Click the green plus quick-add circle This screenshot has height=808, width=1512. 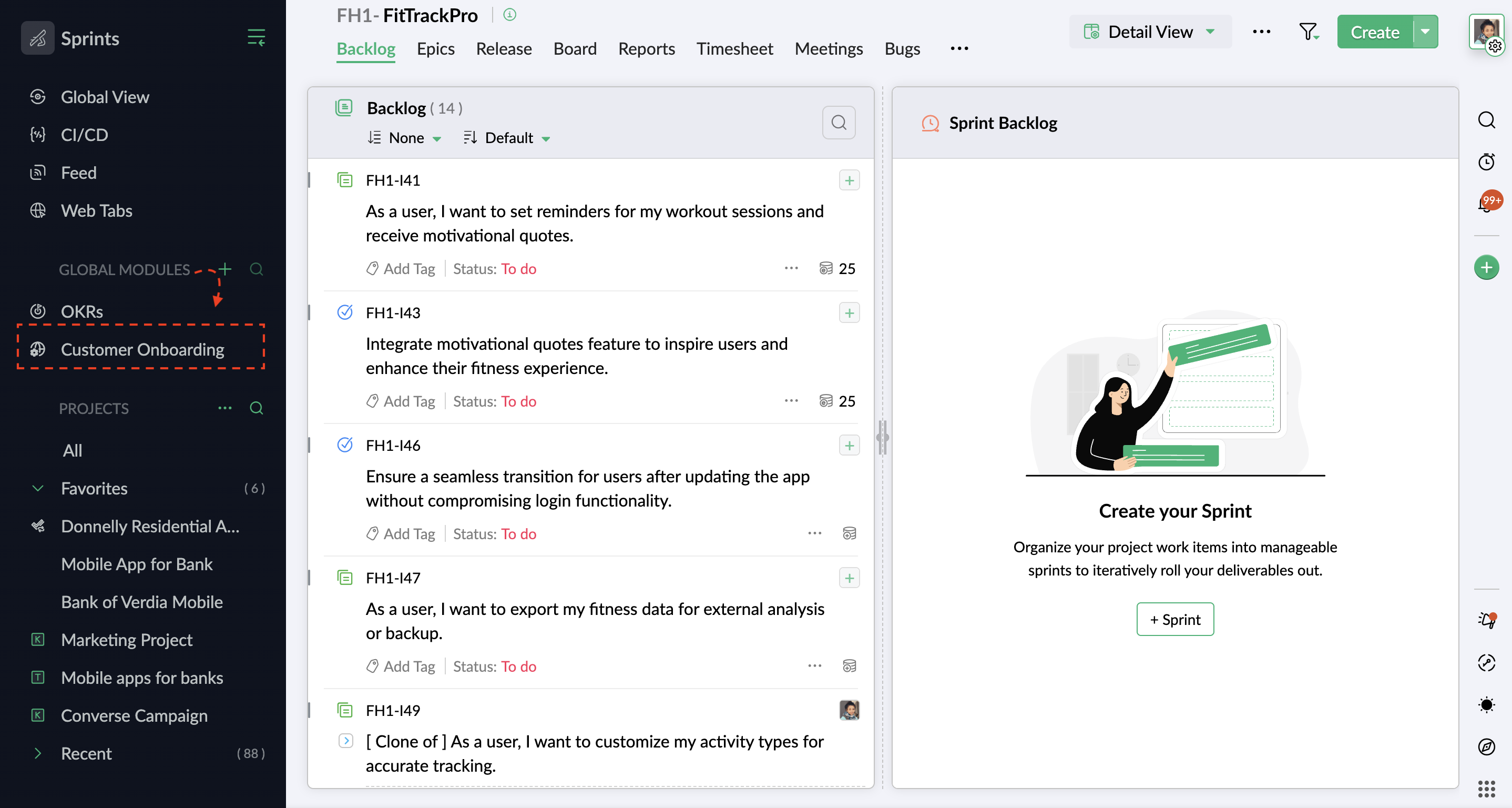[x=1486, y=268]
